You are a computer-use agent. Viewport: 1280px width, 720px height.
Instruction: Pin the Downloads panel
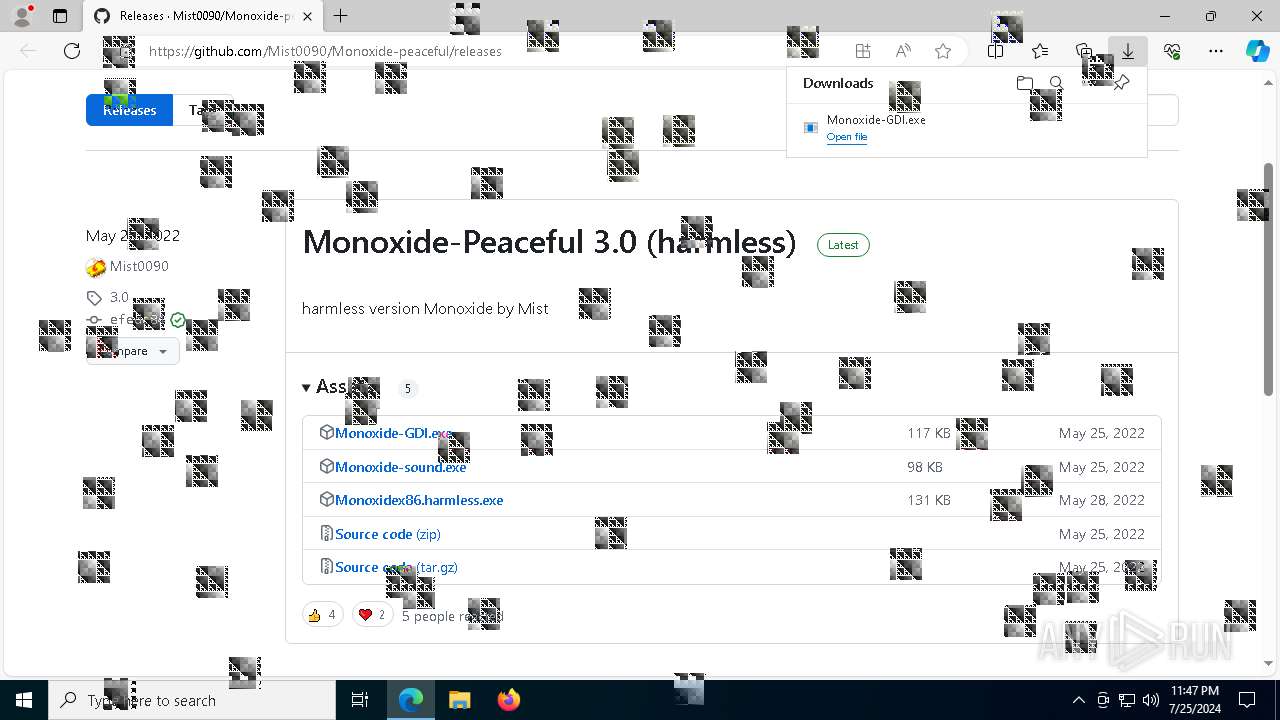point(1121,83)
